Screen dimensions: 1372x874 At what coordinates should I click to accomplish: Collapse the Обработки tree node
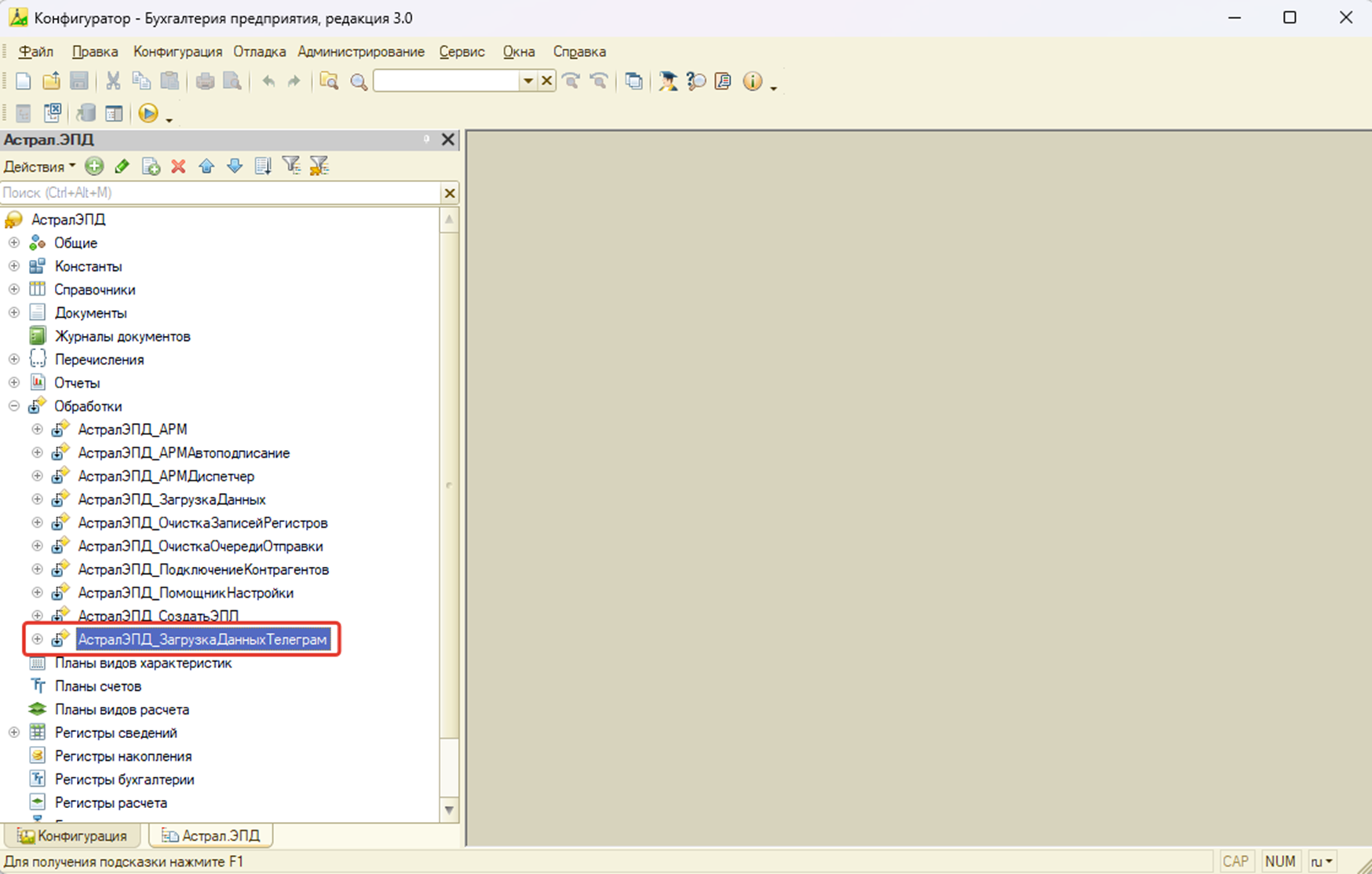(x=14, y=406)
